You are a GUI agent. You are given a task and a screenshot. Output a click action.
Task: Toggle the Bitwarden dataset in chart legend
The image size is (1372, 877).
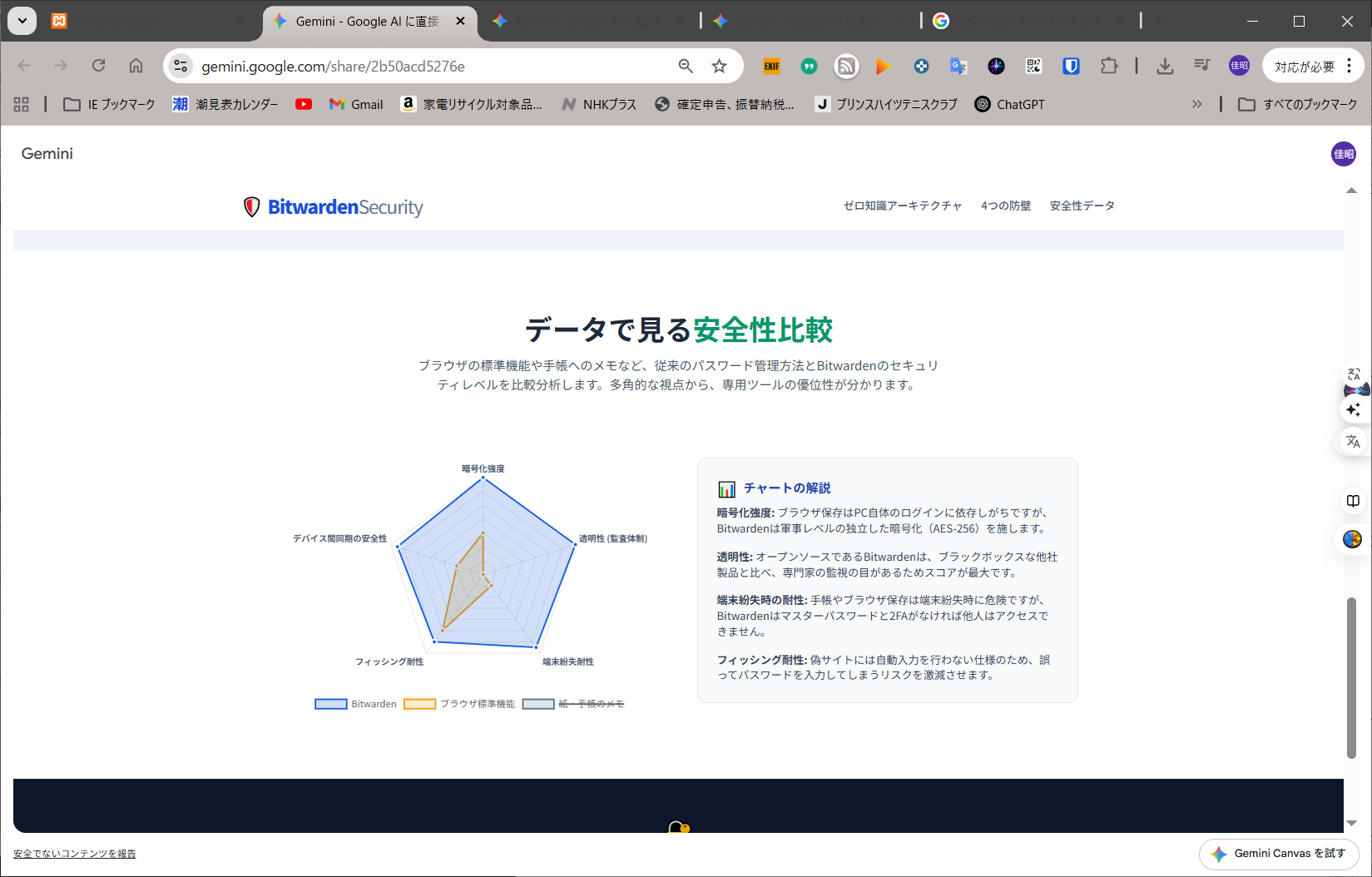click(x=355, y=704)
